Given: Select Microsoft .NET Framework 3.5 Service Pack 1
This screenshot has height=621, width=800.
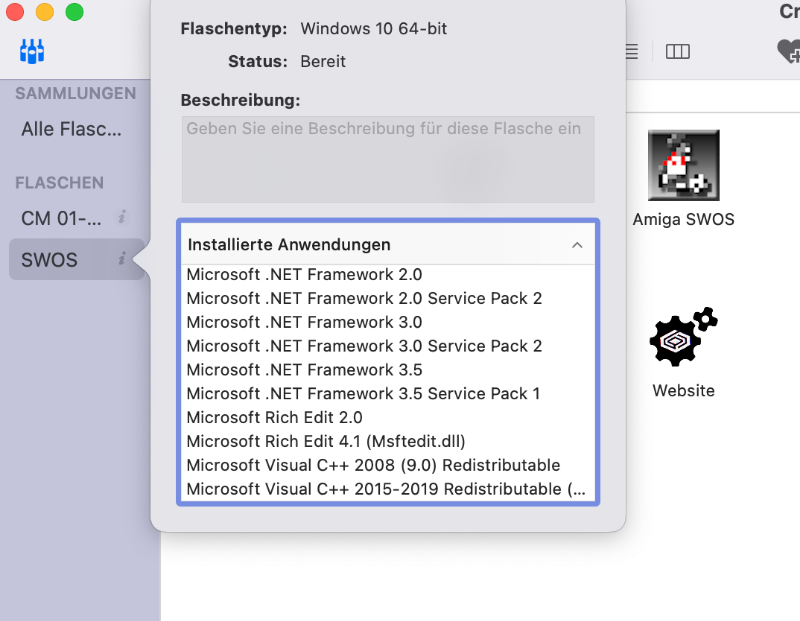Looking at the screenshot, I should (x=363, y=393).
